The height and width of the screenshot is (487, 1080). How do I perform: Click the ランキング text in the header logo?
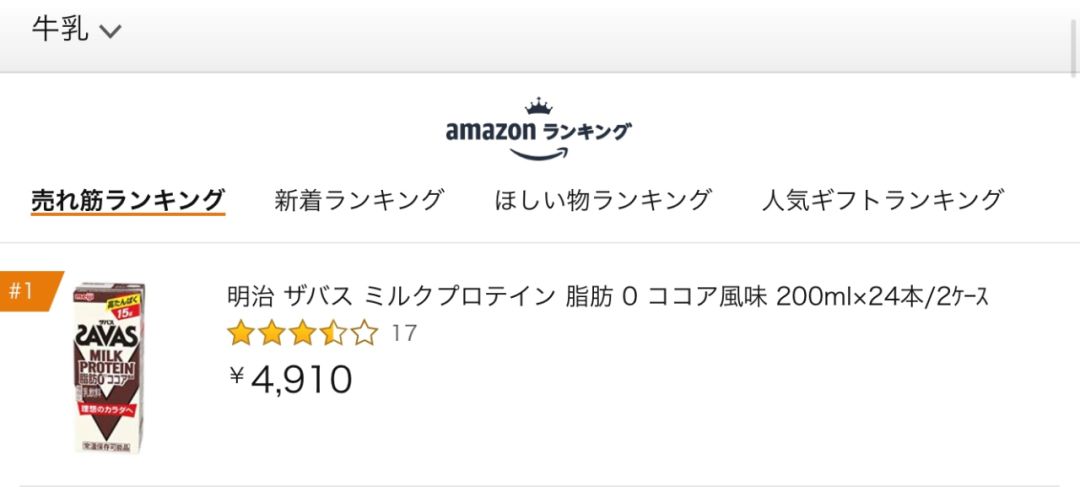pyautogui.click(x=587, y=131)
